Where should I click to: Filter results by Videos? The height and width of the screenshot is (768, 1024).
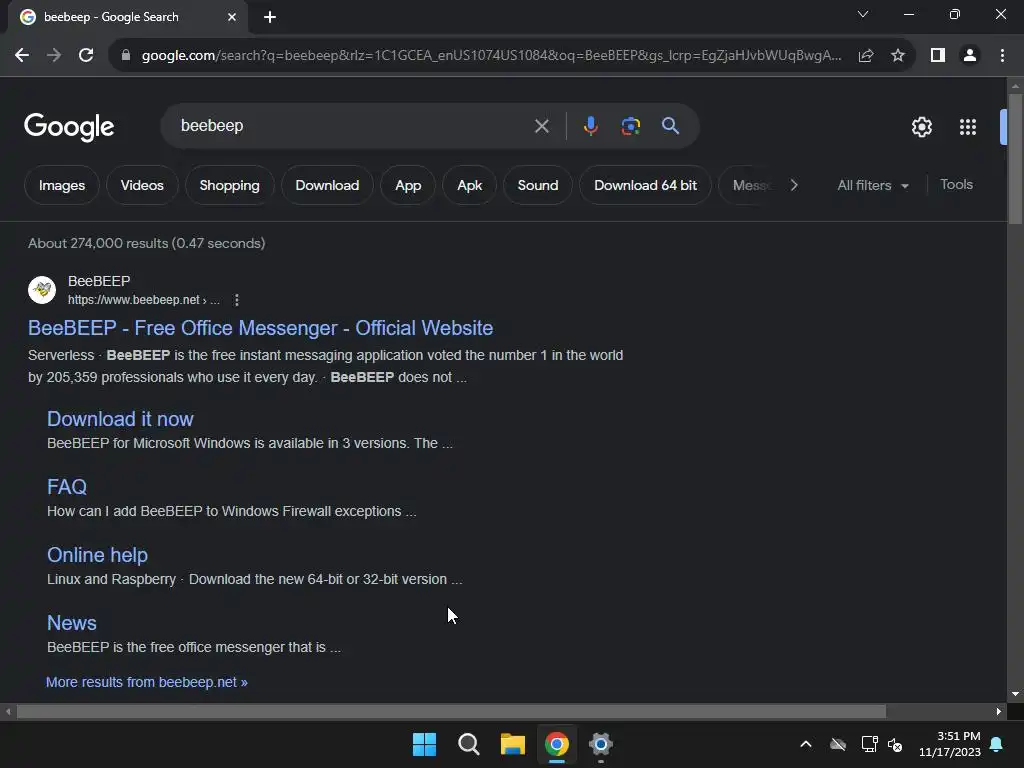[142, 185]
